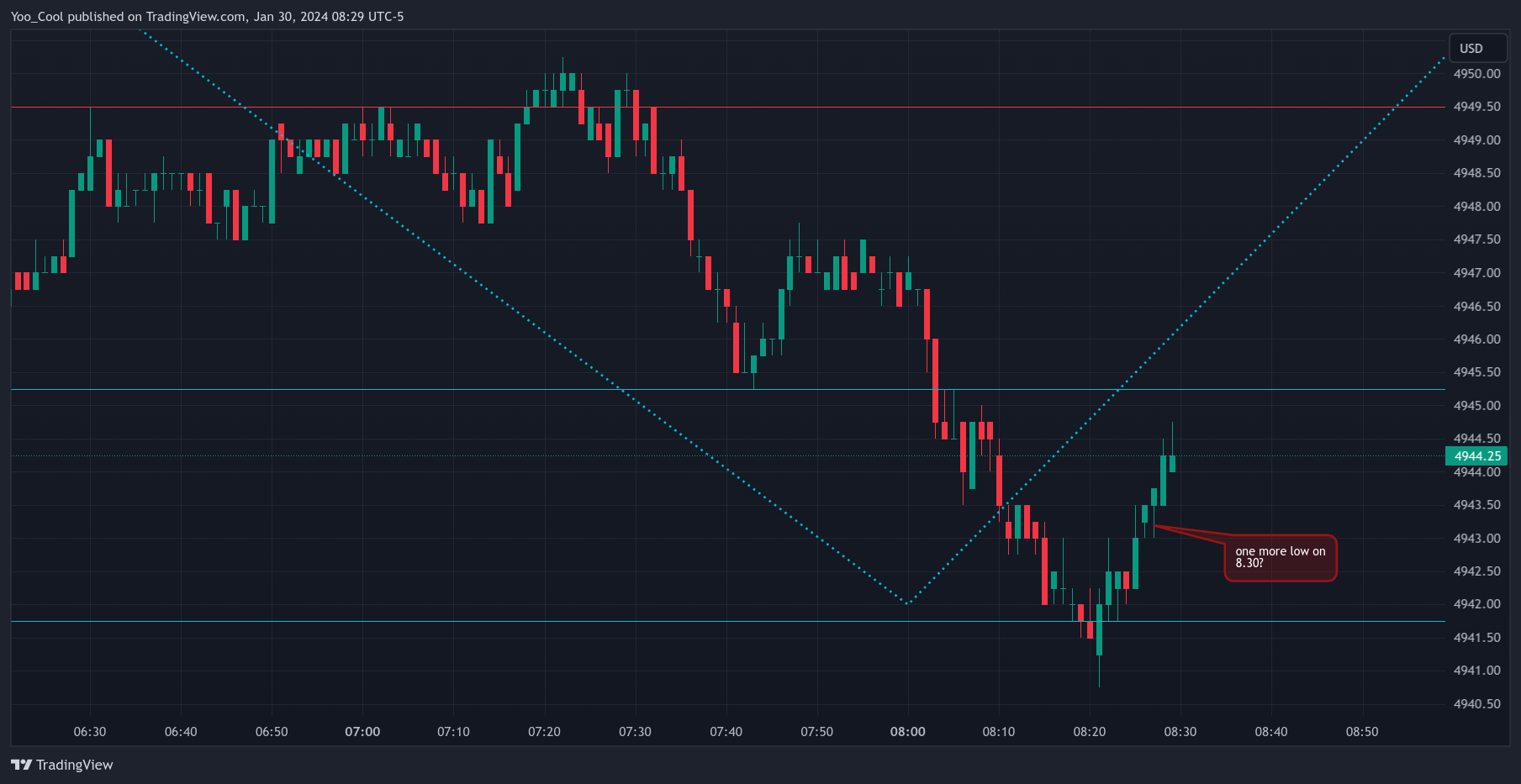This screenshot has height=784, width=1521.
Task: Click the 4940.50 price axis label
Action: pyautogui.click(x=1477, y=704)
